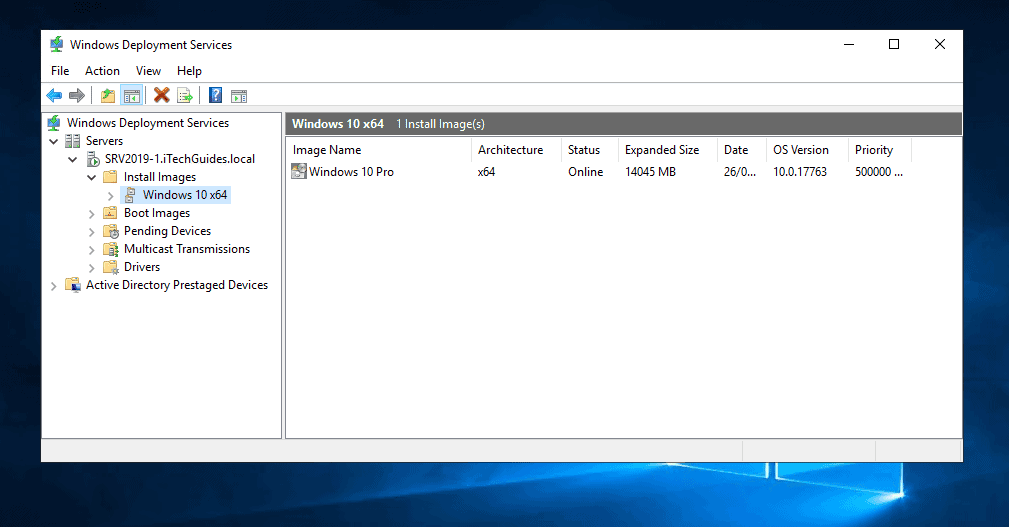Click the Active Directory Prestaged Devices icon
Image resolution: width=1009 pixels, height=527 pixels.
pos(73,285)
